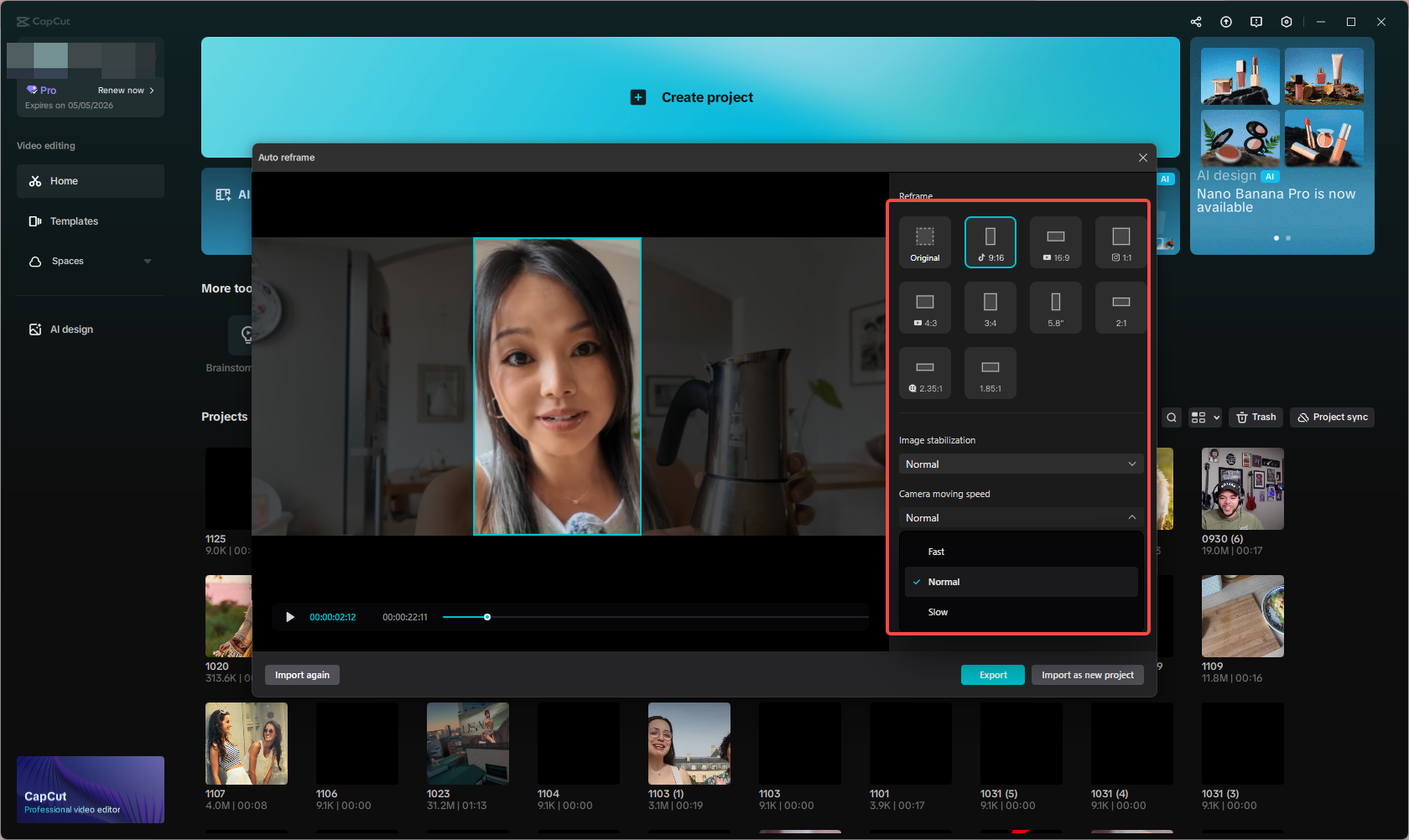Viewport: 1409px width, 840px height.
Task: Open Templates from the sidebar
Action: [x=74, y=220]
